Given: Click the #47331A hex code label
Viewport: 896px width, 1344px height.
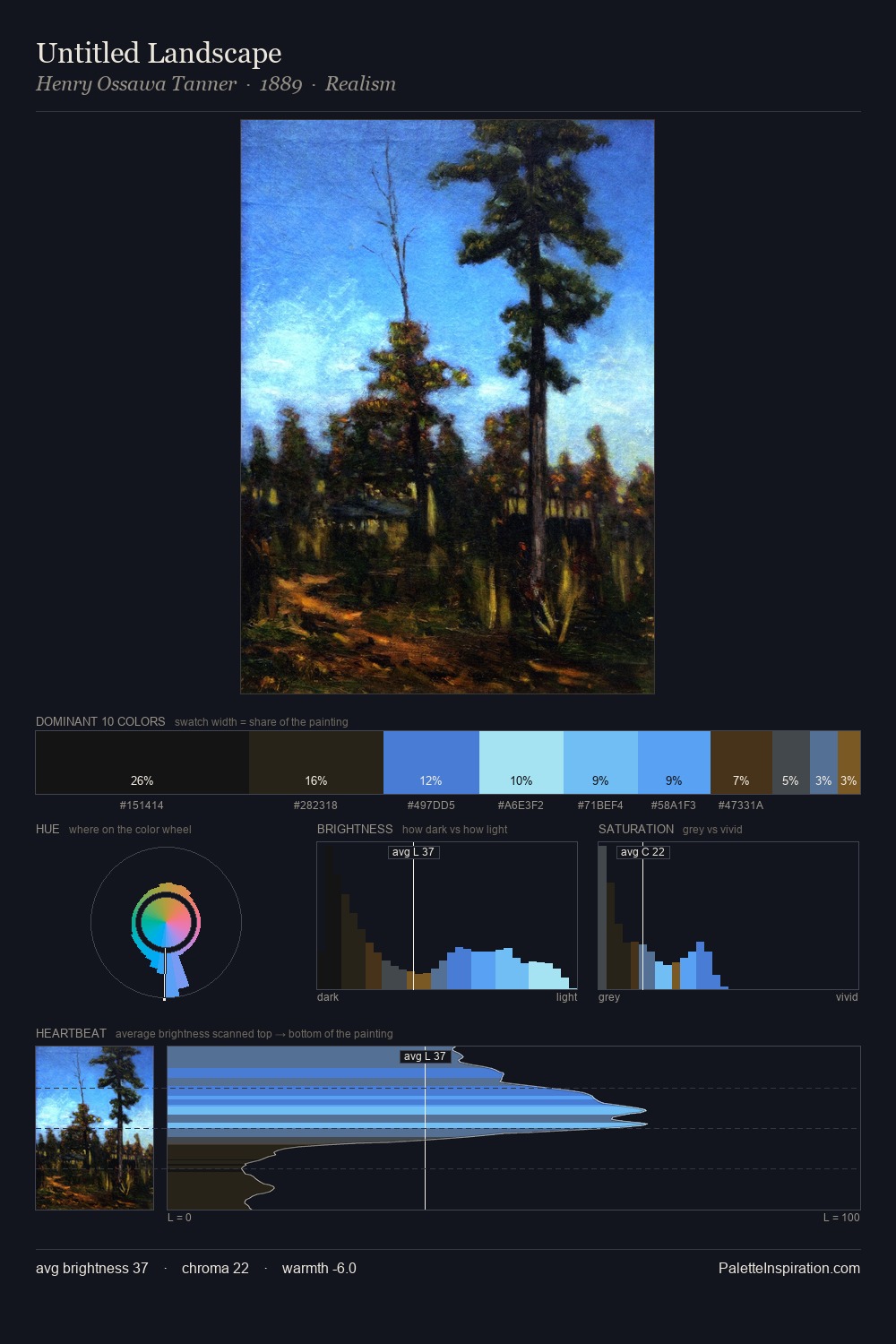Looking at the screenshot, I should tap(741, 806).
